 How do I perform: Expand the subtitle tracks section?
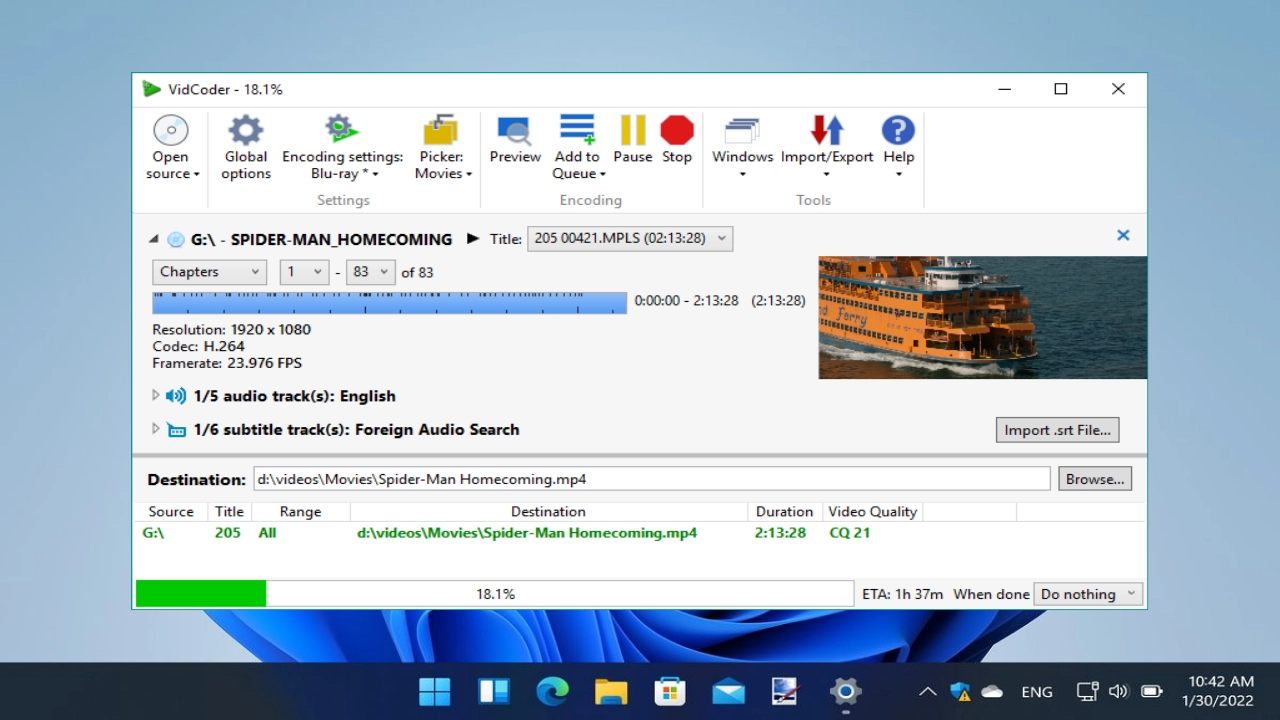click(155, 429)
